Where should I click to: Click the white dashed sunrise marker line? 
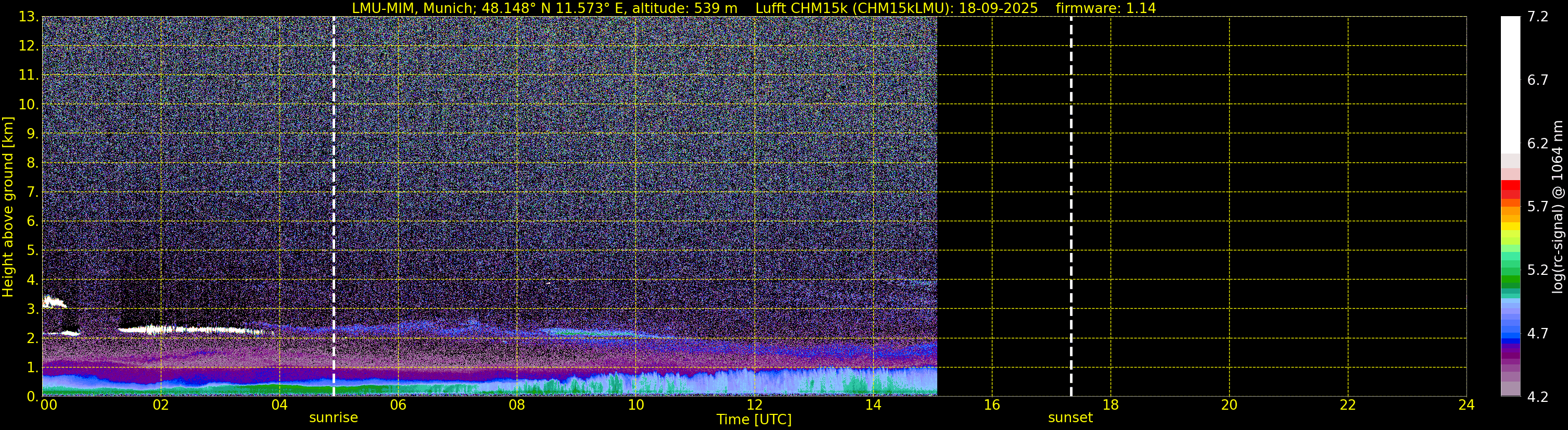pyautogui.click(x=334, y=207)
